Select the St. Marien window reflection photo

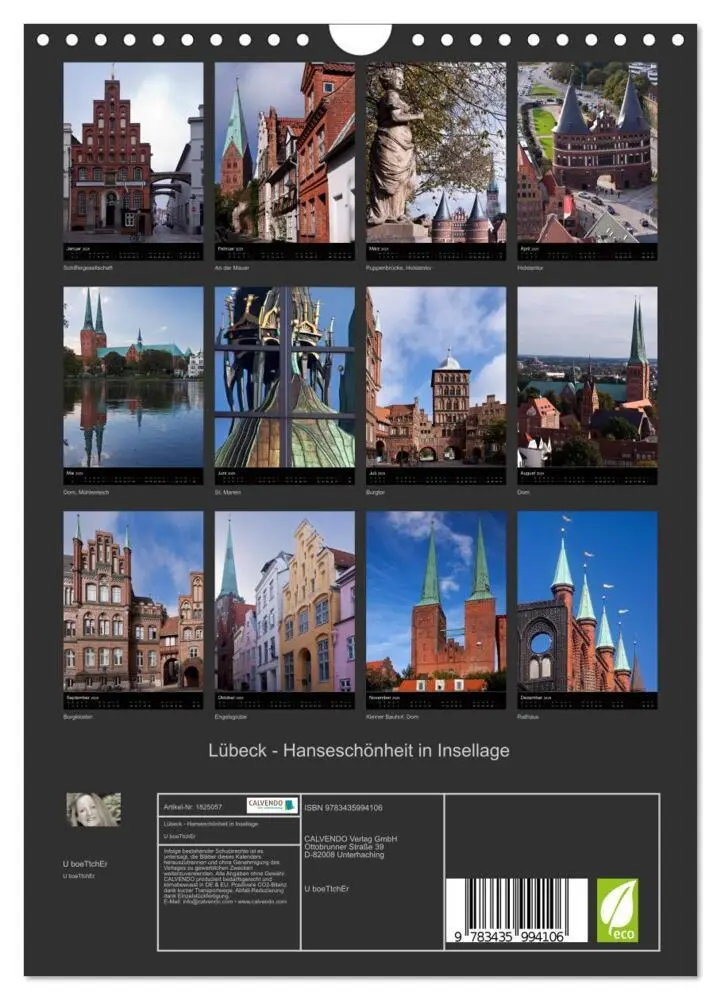(284, 376)
